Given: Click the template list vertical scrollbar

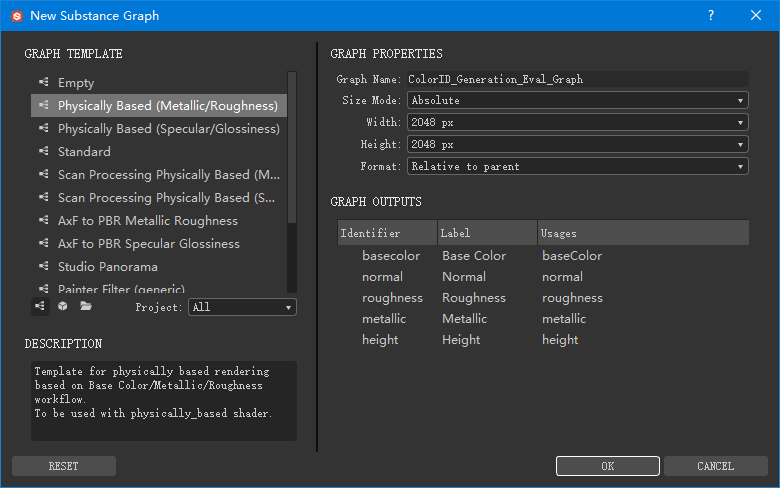Looking at the screenshot, I should (292, 150).
